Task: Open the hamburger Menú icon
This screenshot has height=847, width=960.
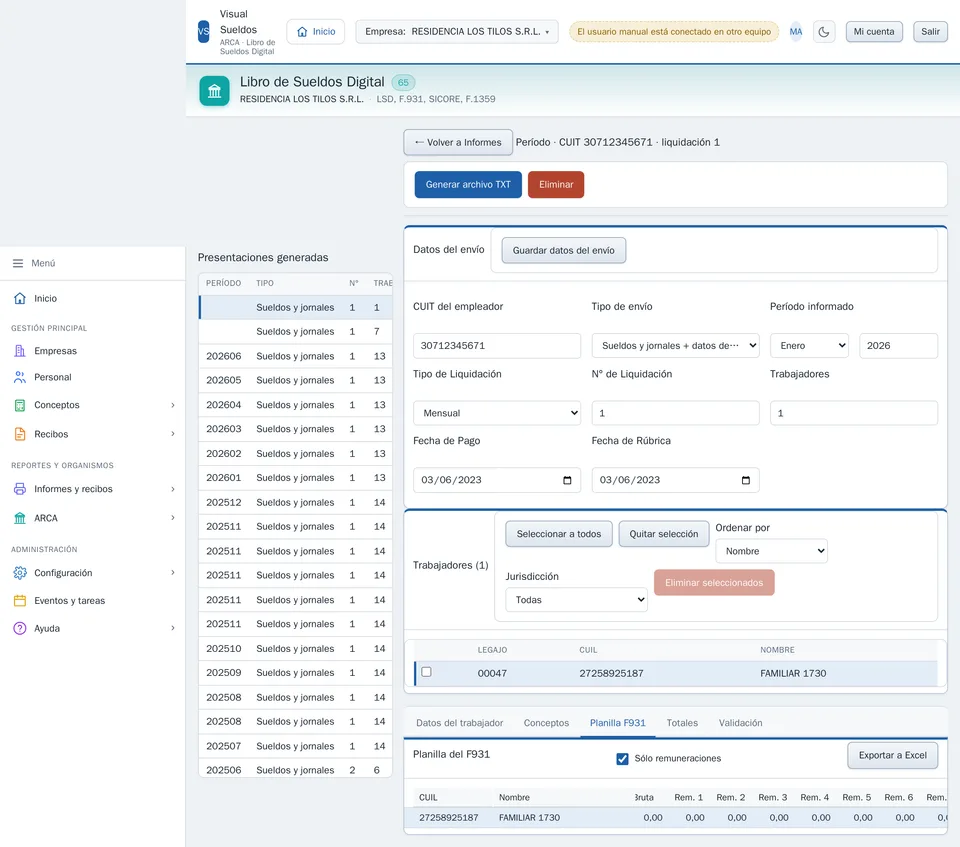Action: point(18,263)
